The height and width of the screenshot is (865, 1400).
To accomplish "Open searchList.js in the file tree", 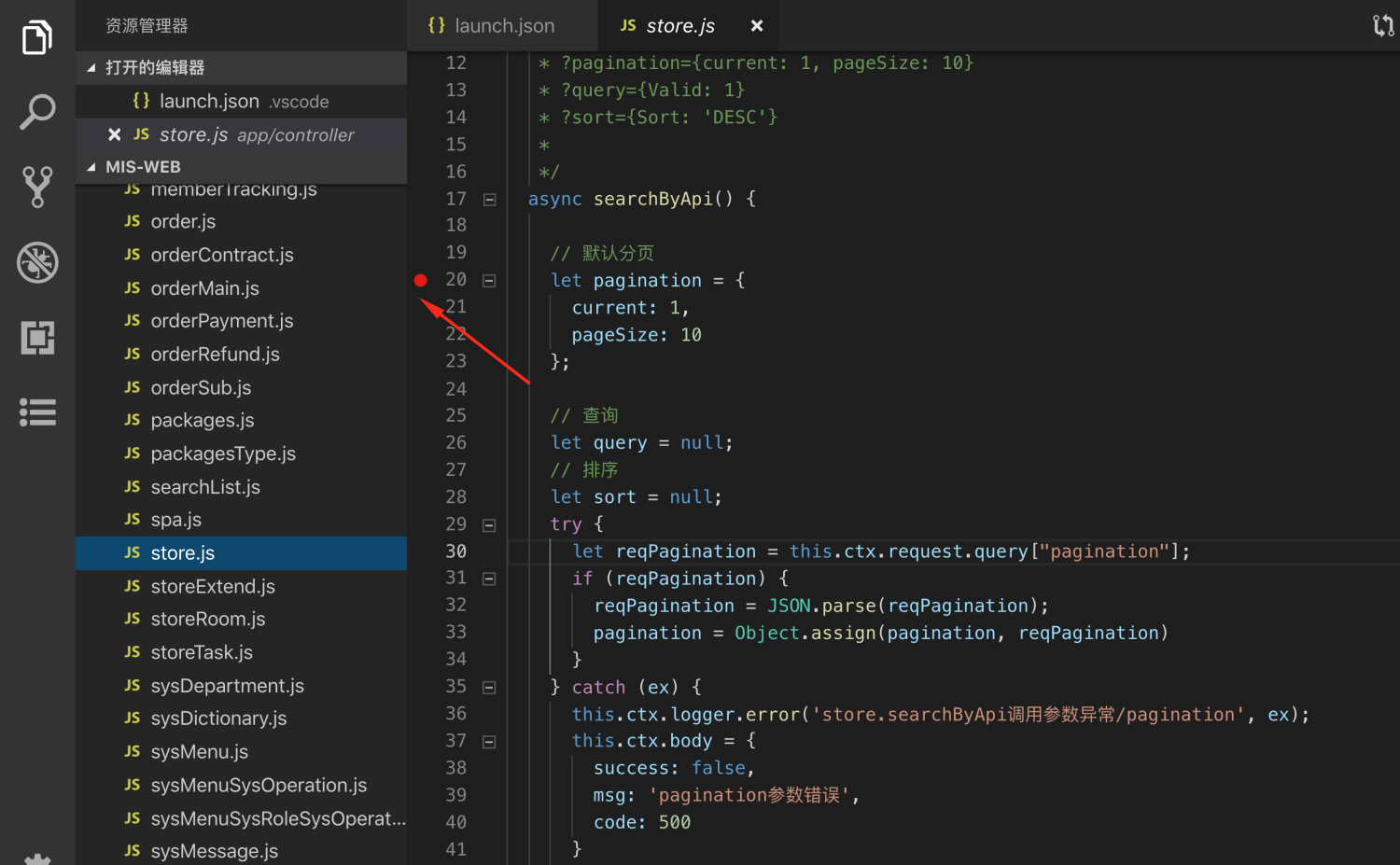I will [241, 487].
